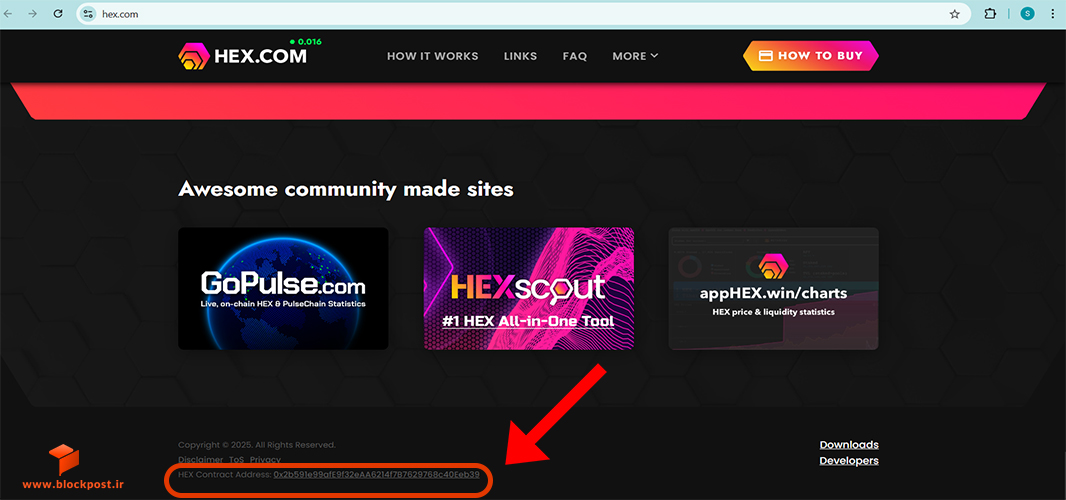1066x500 pixels.
Task: Go to the LINKS menu item
Action: pos(520,56)
